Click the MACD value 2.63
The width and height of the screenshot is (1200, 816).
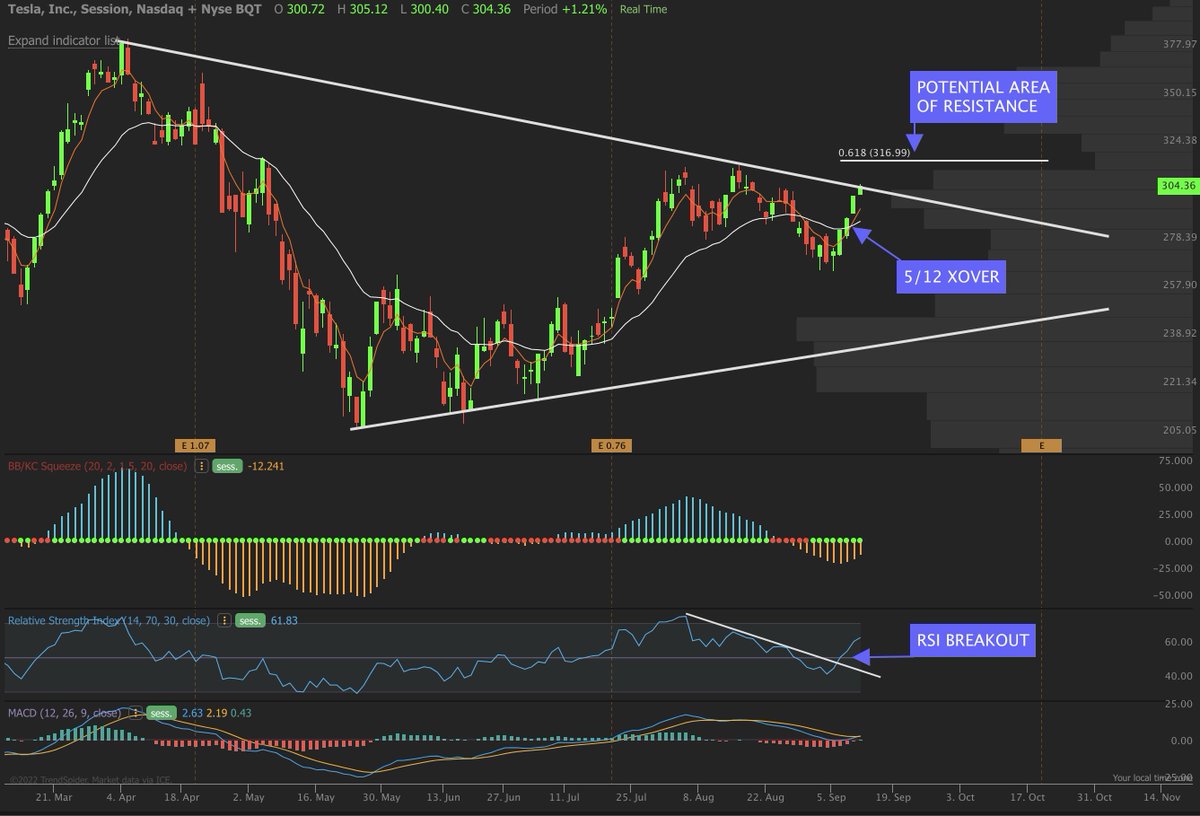(x=194, y=713)
